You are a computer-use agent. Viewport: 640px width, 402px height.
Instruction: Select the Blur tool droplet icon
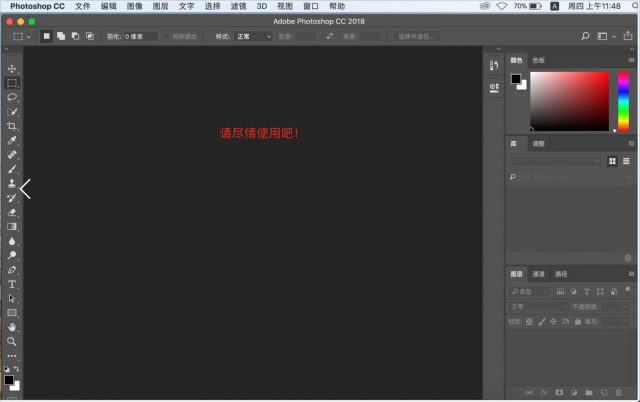tap(12, 241)
